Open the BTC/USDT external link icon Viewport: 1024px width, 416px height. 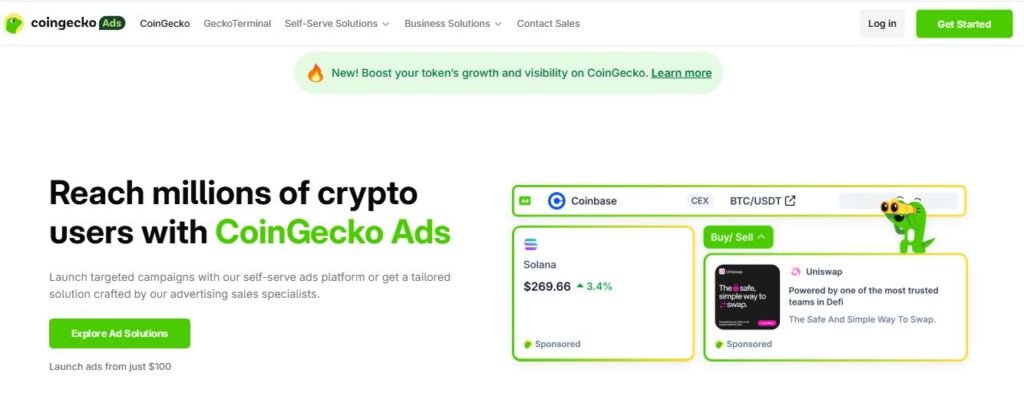pyautogui.click(x=790, y=201)
